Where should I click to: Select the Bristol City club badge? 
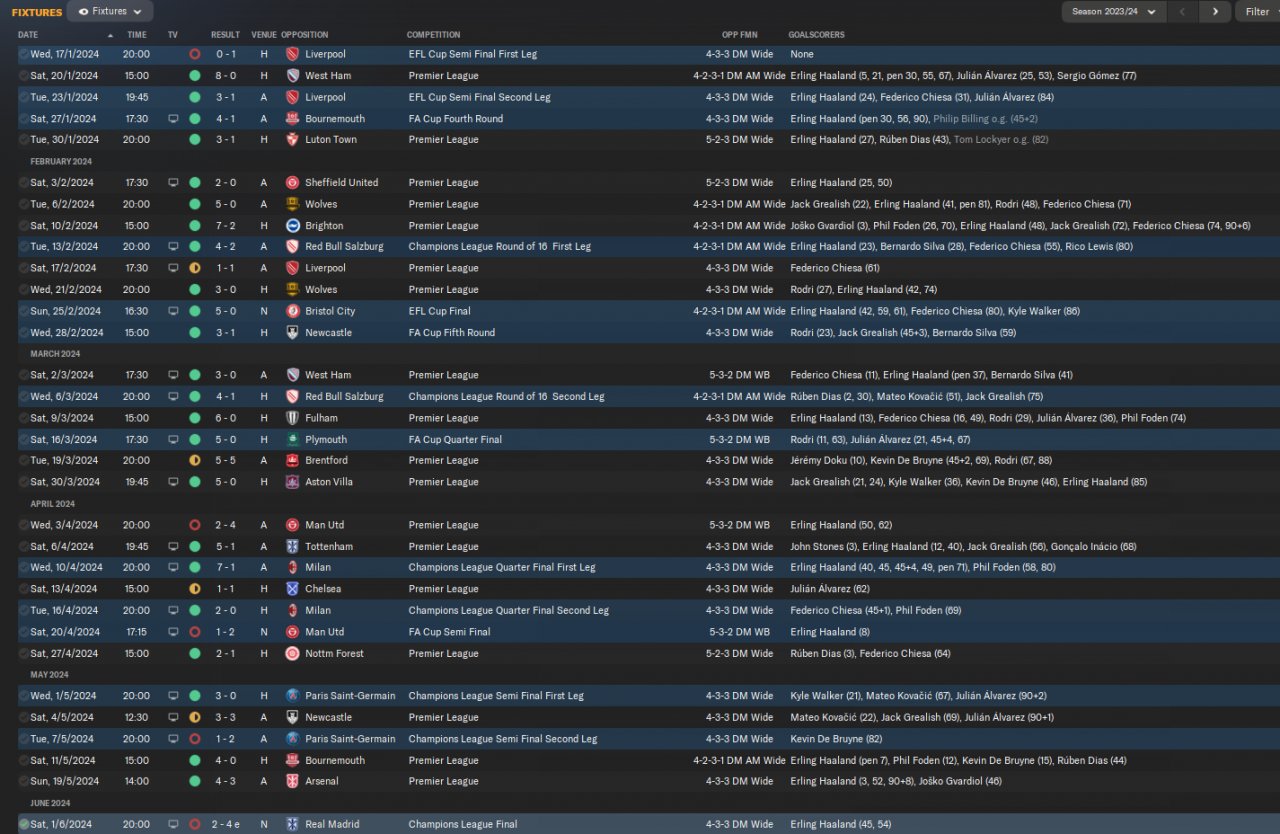292,311
